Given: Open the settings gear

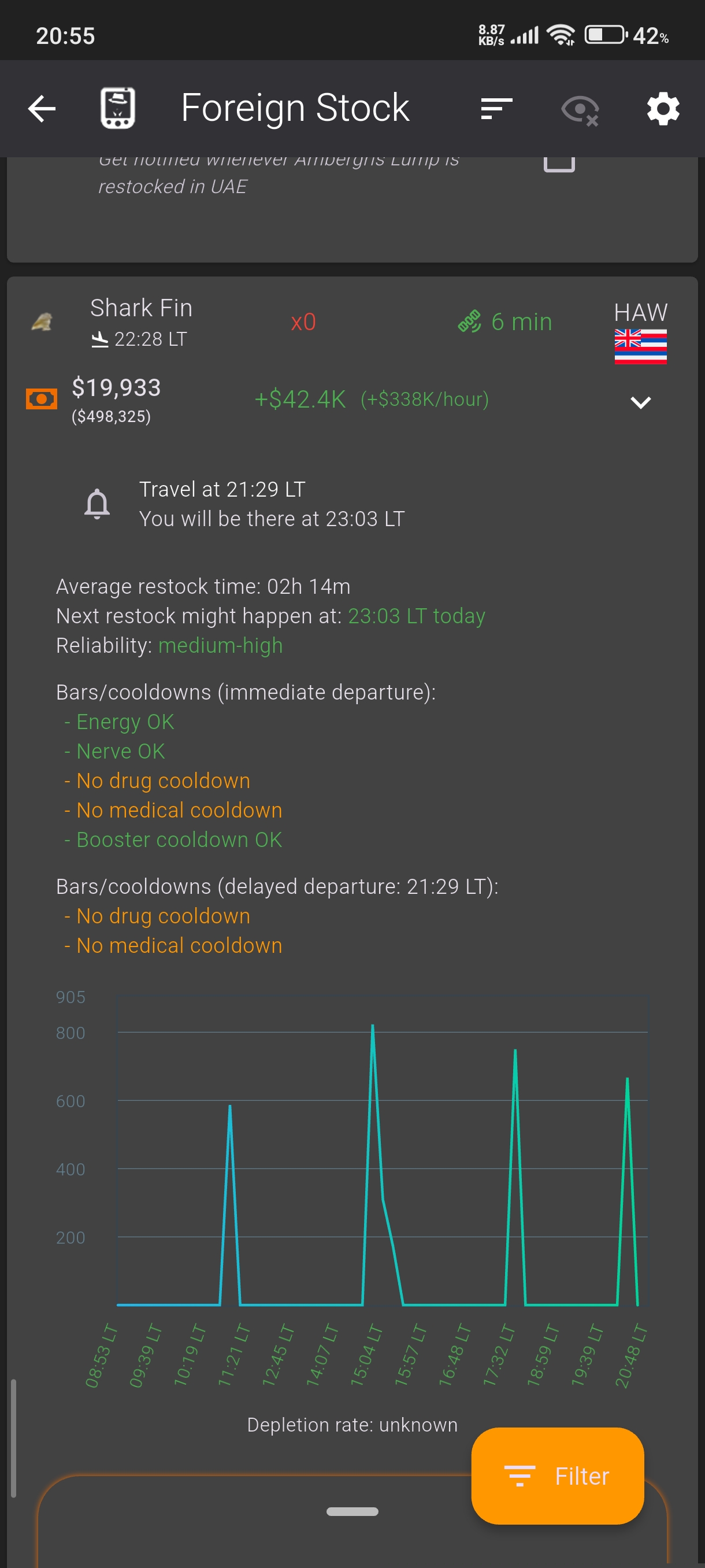Looking at the screenshot, I should [x=662, y=109].
